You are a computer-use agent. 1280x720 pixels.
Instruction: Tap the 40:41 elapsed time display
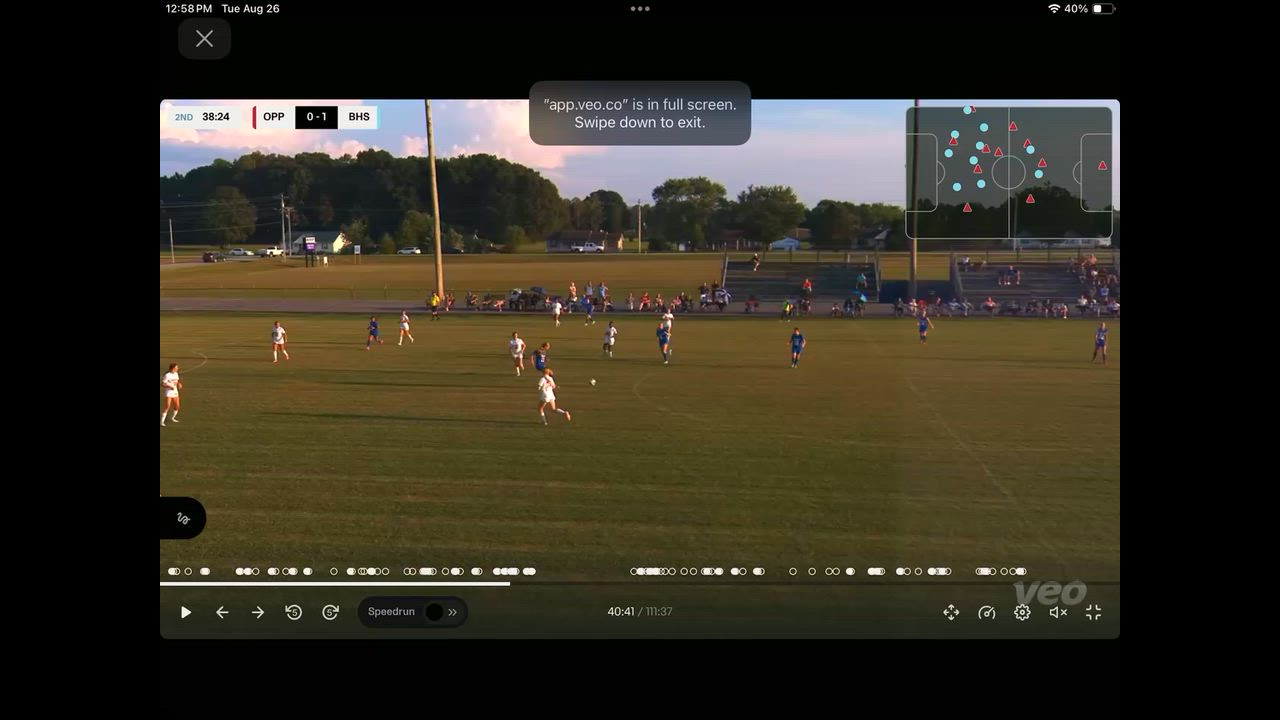tap(620, 612)
